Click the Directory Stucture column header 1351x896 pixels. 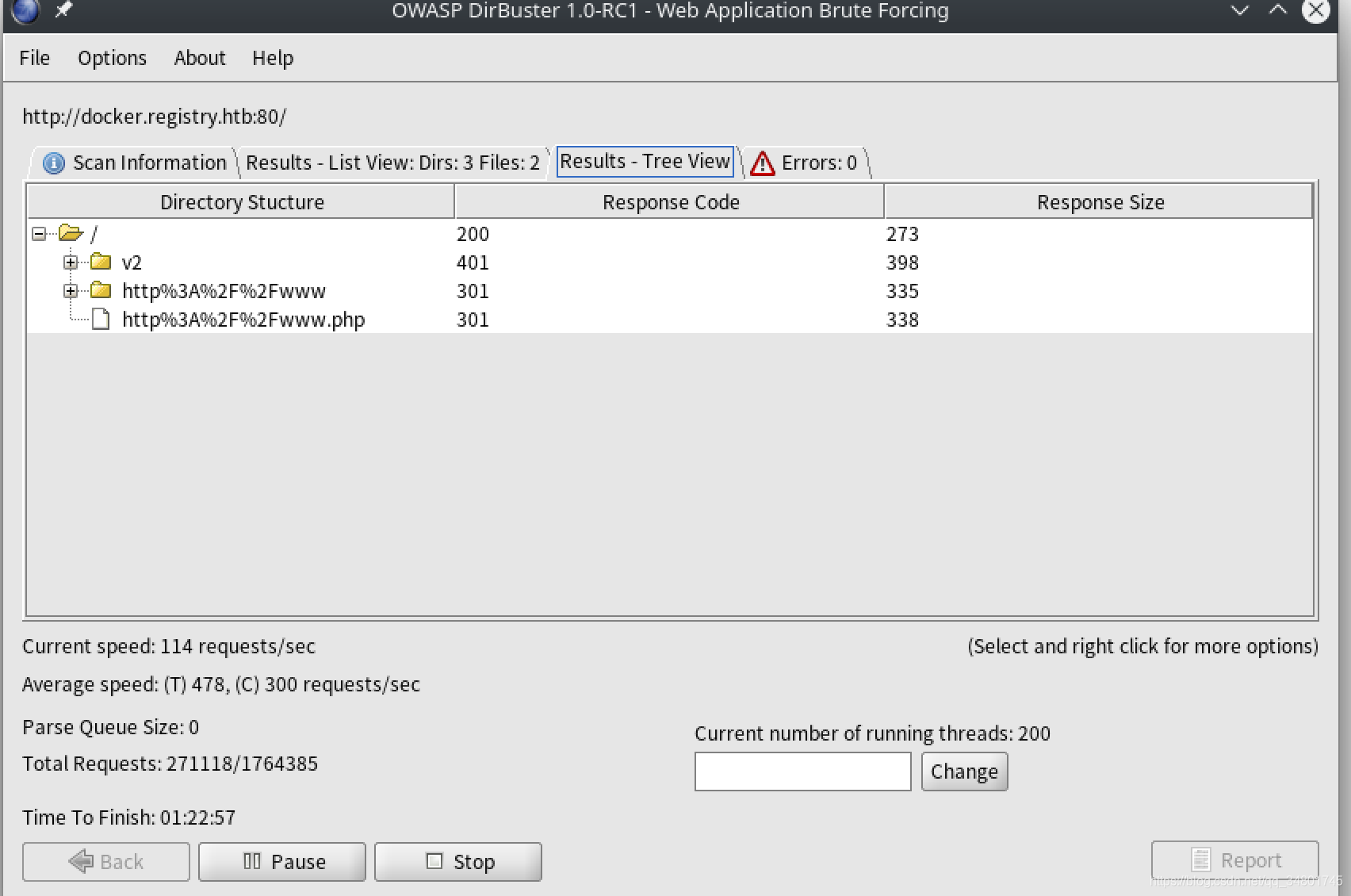tap(241, 201)
